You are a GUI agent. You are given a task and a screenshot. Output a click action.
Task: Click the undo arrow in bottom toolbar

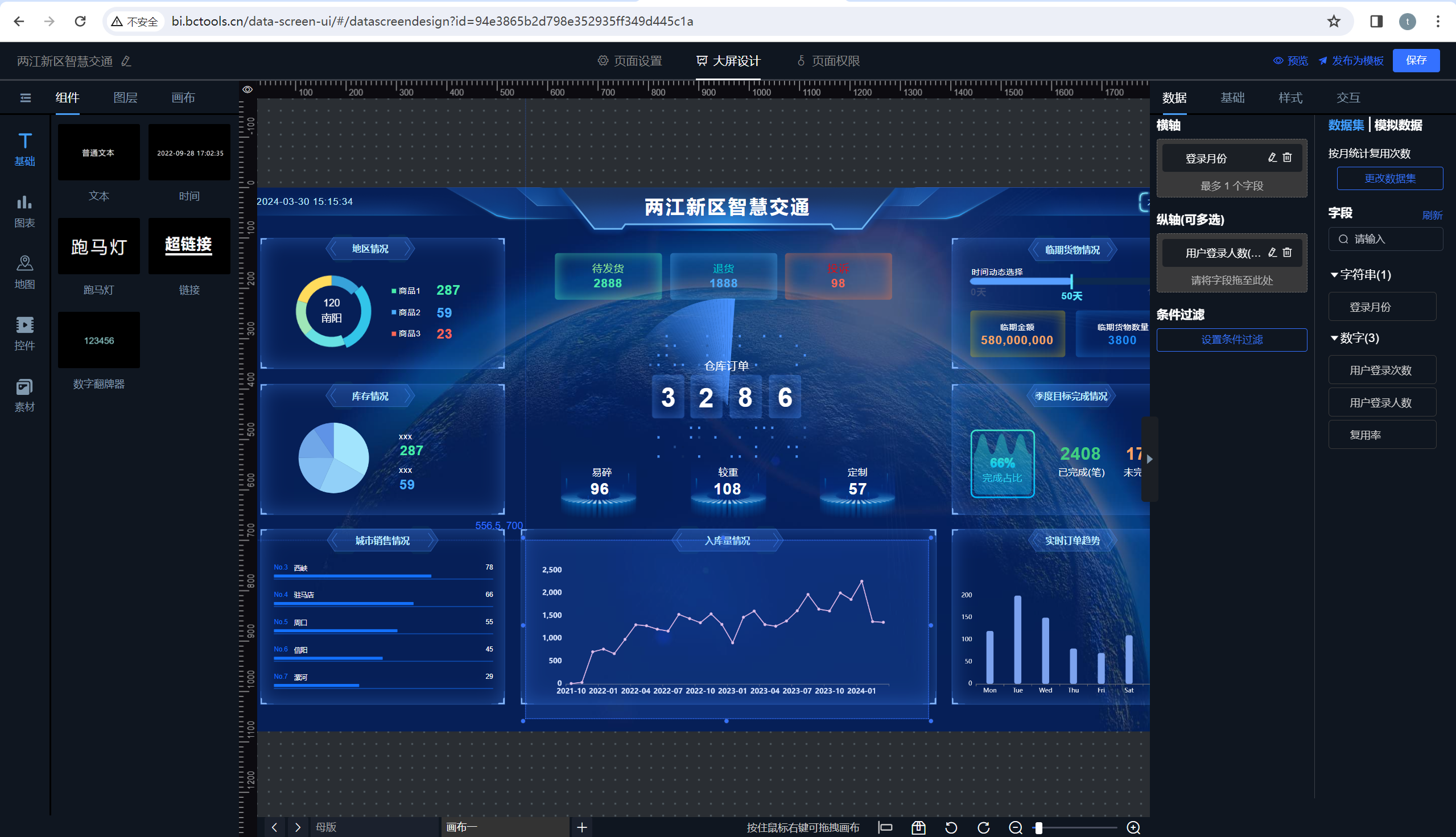951,827
